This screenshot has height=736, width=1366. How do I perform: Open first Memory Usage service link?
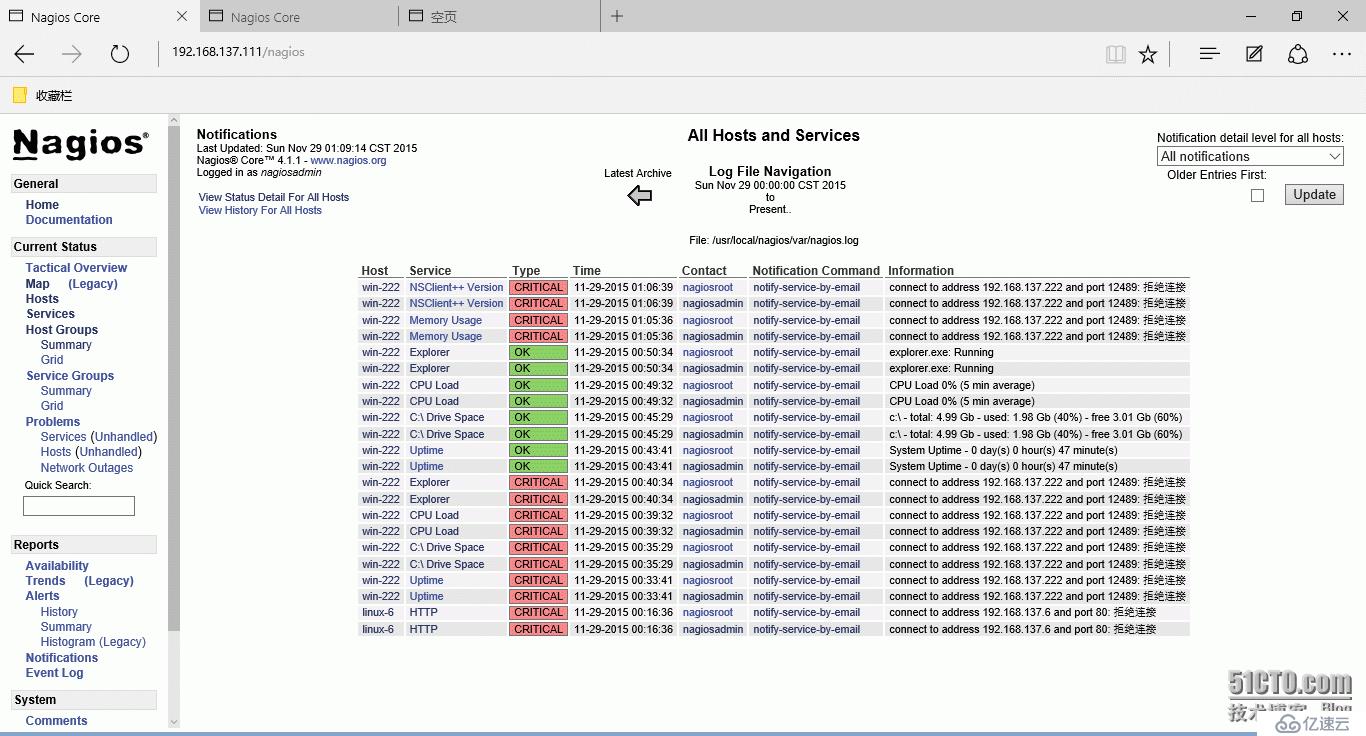(446, 320)
